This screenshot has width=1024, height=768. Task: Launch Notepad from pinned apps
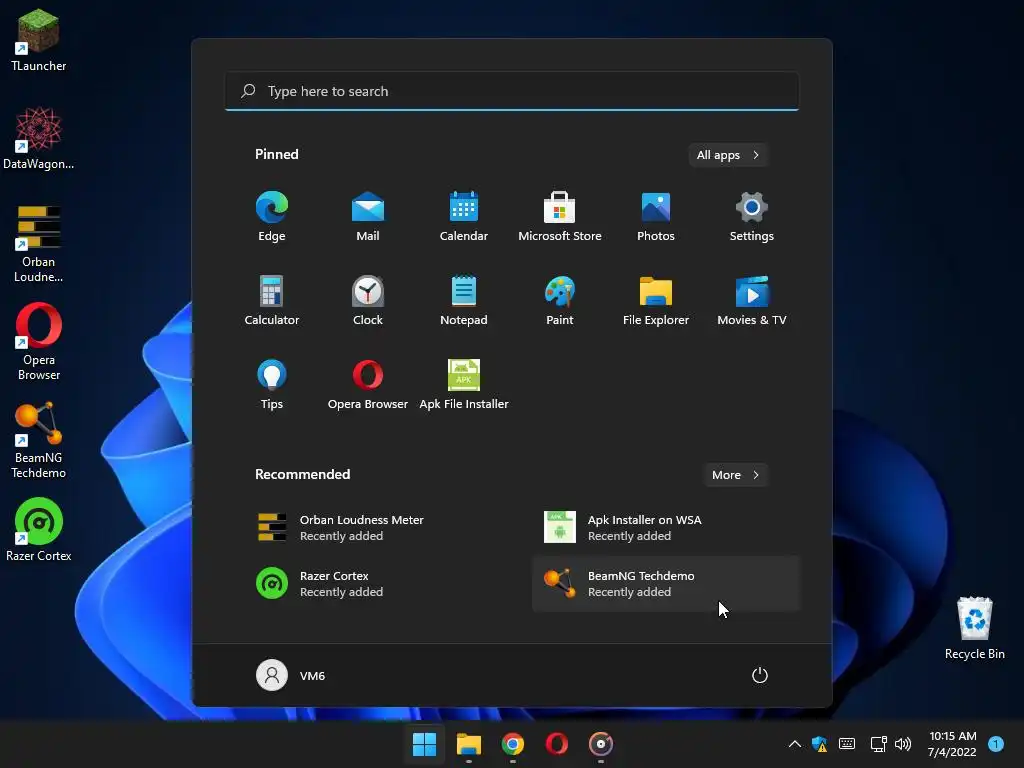(x=464, y=300)
